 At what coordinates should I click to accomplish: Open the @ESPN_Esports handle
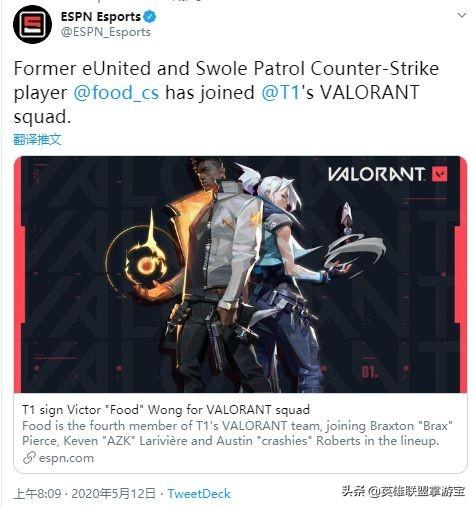[x=106, y=32]
